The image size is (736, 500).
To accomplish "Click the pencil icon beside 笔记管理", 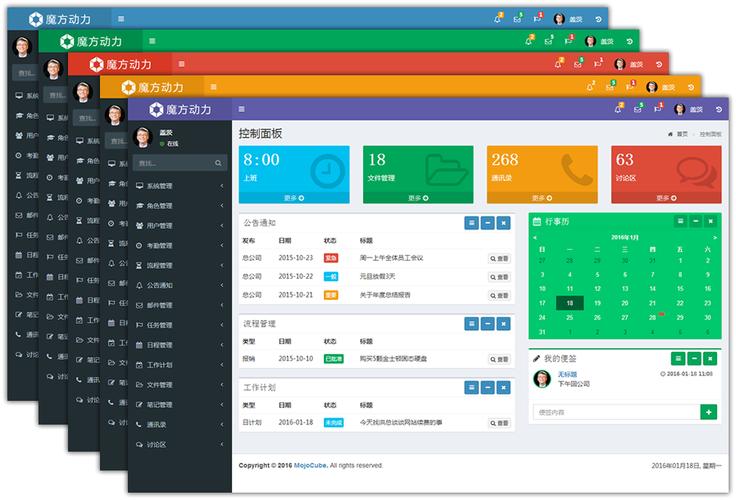I will point(139,404).
